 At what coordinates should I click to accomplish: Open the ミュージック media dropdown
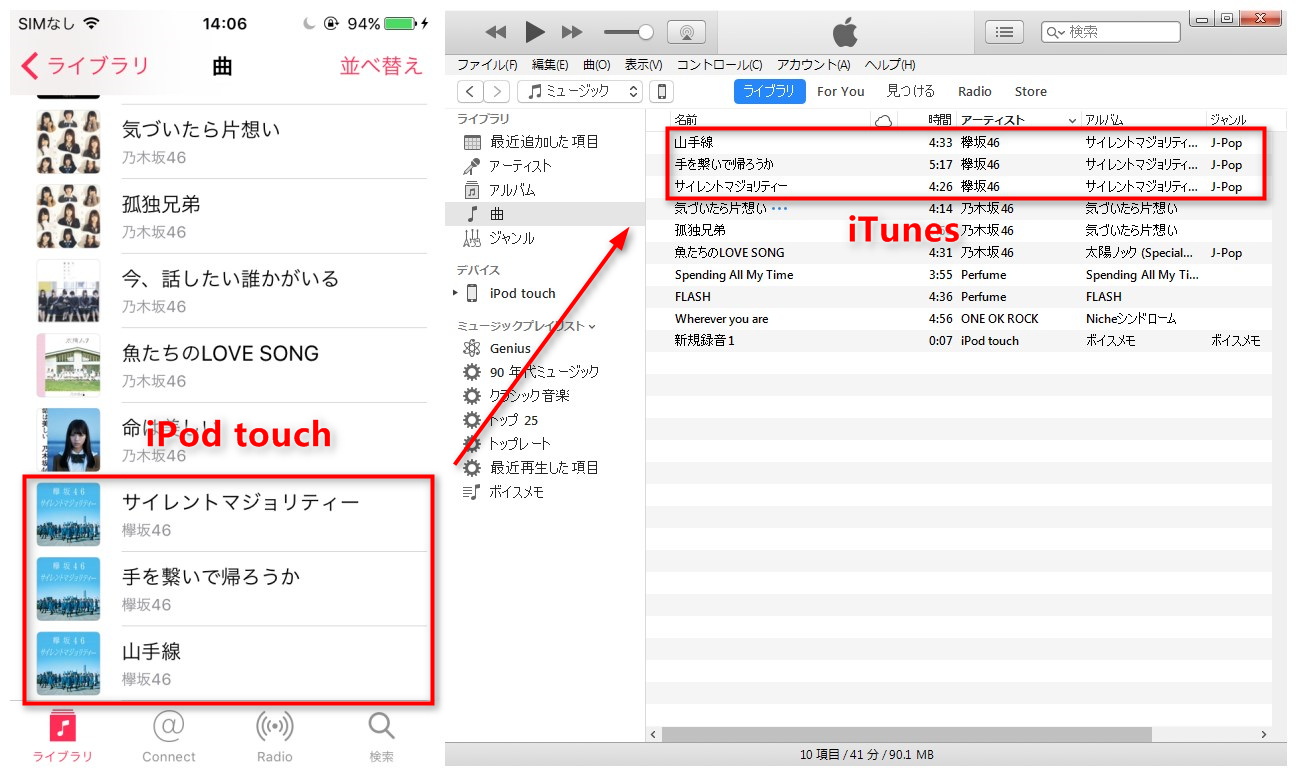pos(580,91)
